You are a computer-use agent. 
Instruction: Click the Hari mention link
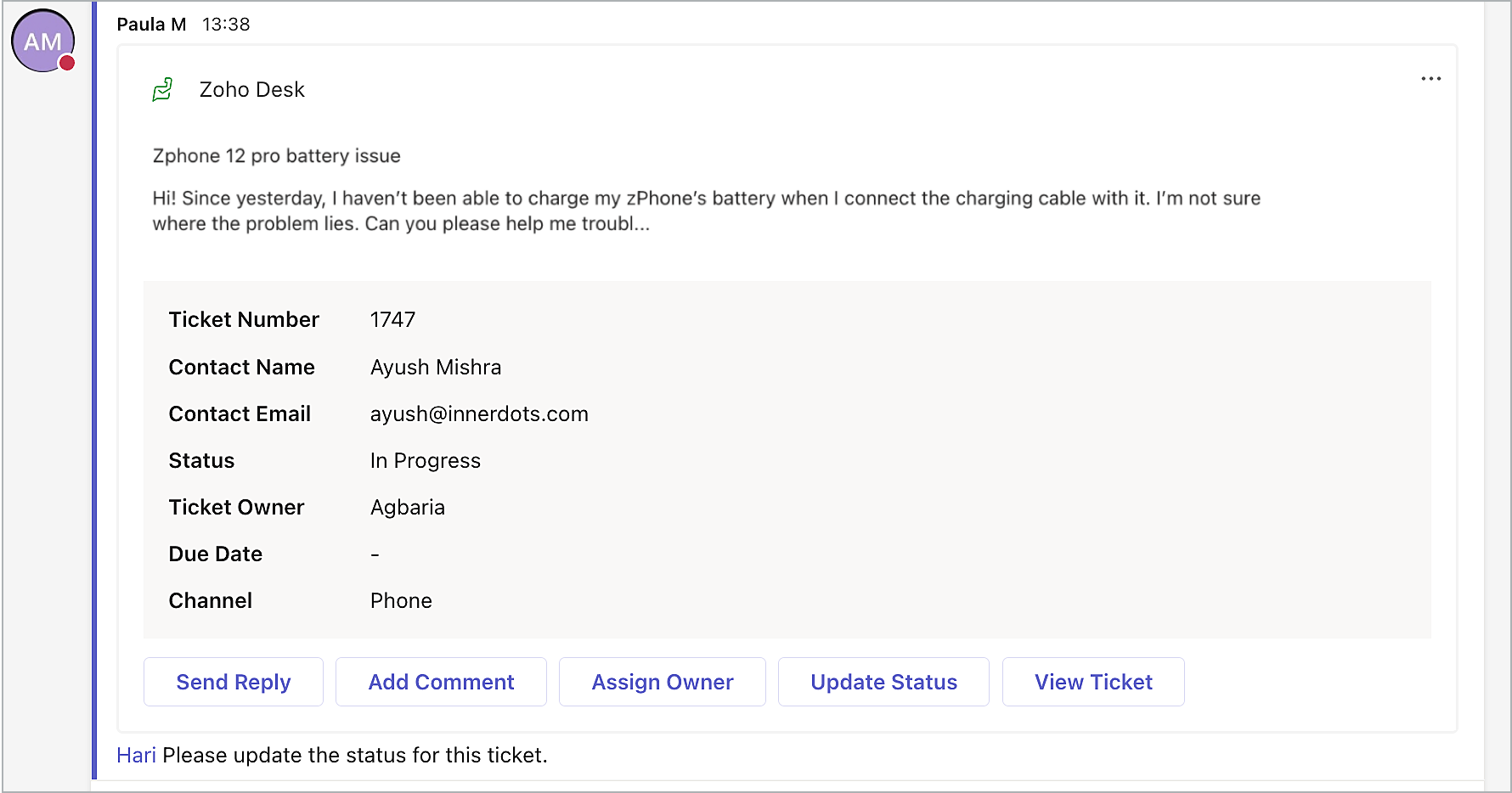tap(136, 755)
